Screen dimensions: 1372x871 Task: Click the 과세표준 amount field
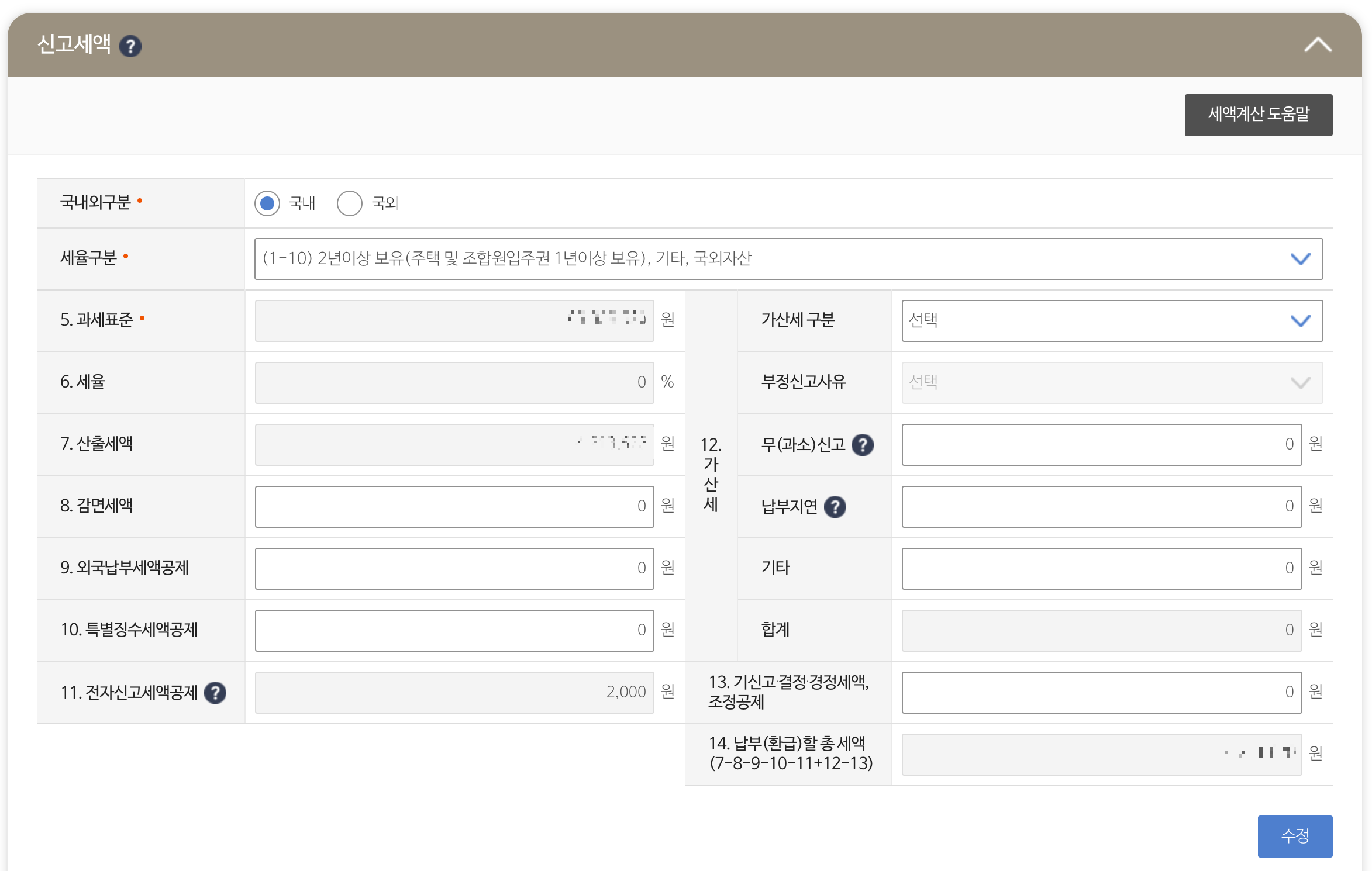[x=454, y=321]
